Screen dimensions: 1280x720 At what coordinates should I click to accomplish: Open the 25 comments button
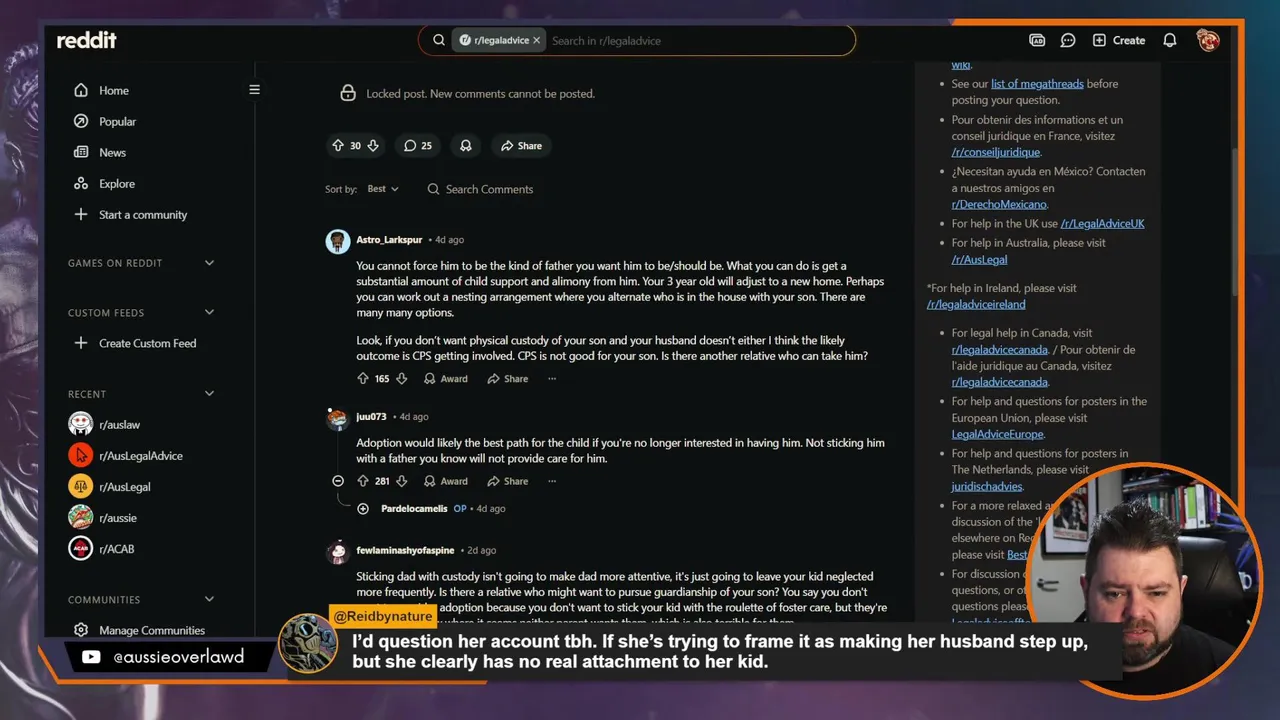click(418, 146)
